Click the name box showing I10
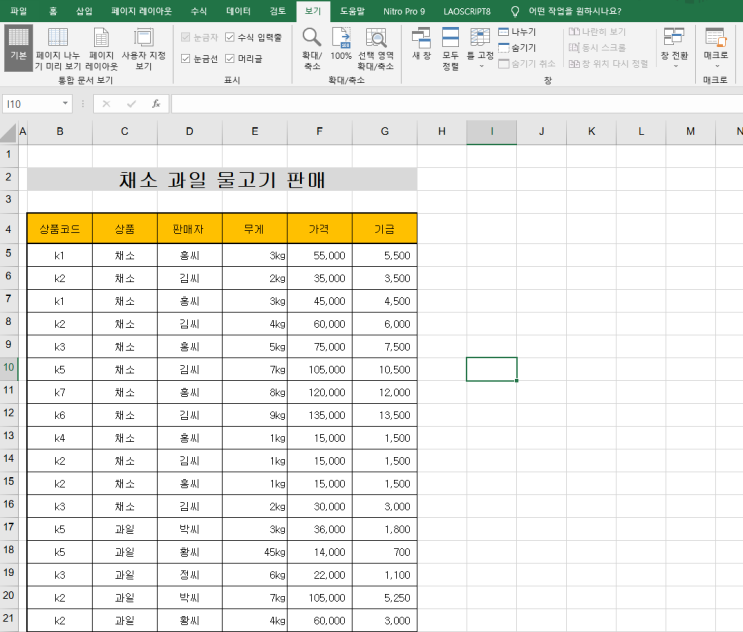Viewport: 743px width, 632px height. point(32,104)
